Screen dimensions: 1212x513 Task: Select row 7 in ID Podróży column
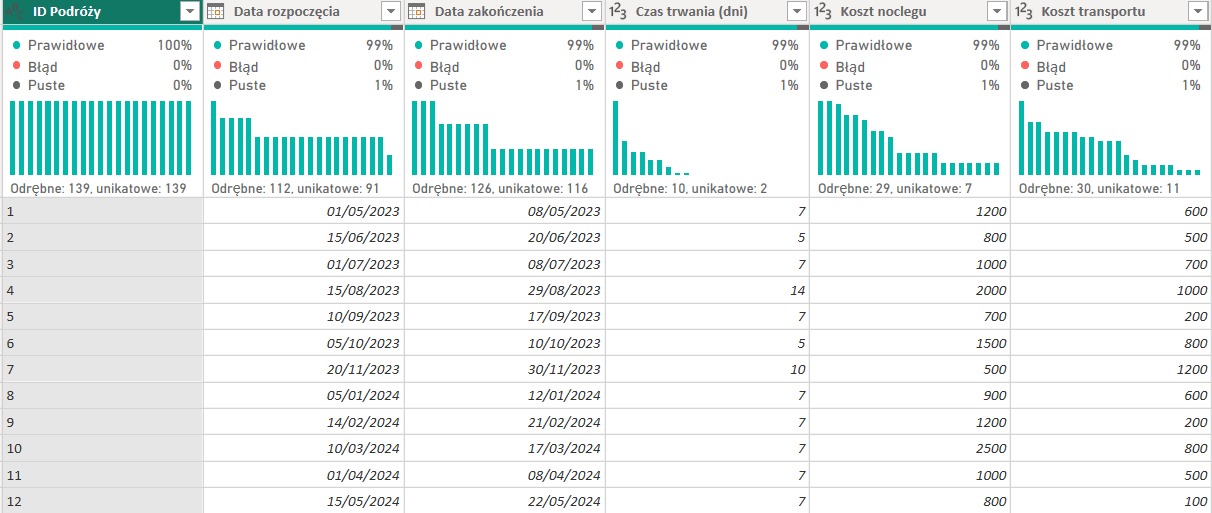pos(101,369)
